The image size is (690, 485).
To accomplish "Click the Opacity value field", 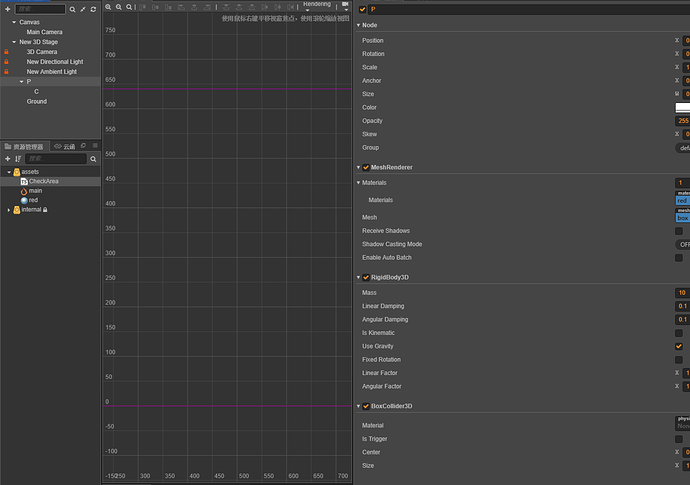I will (x=683, y=121).
